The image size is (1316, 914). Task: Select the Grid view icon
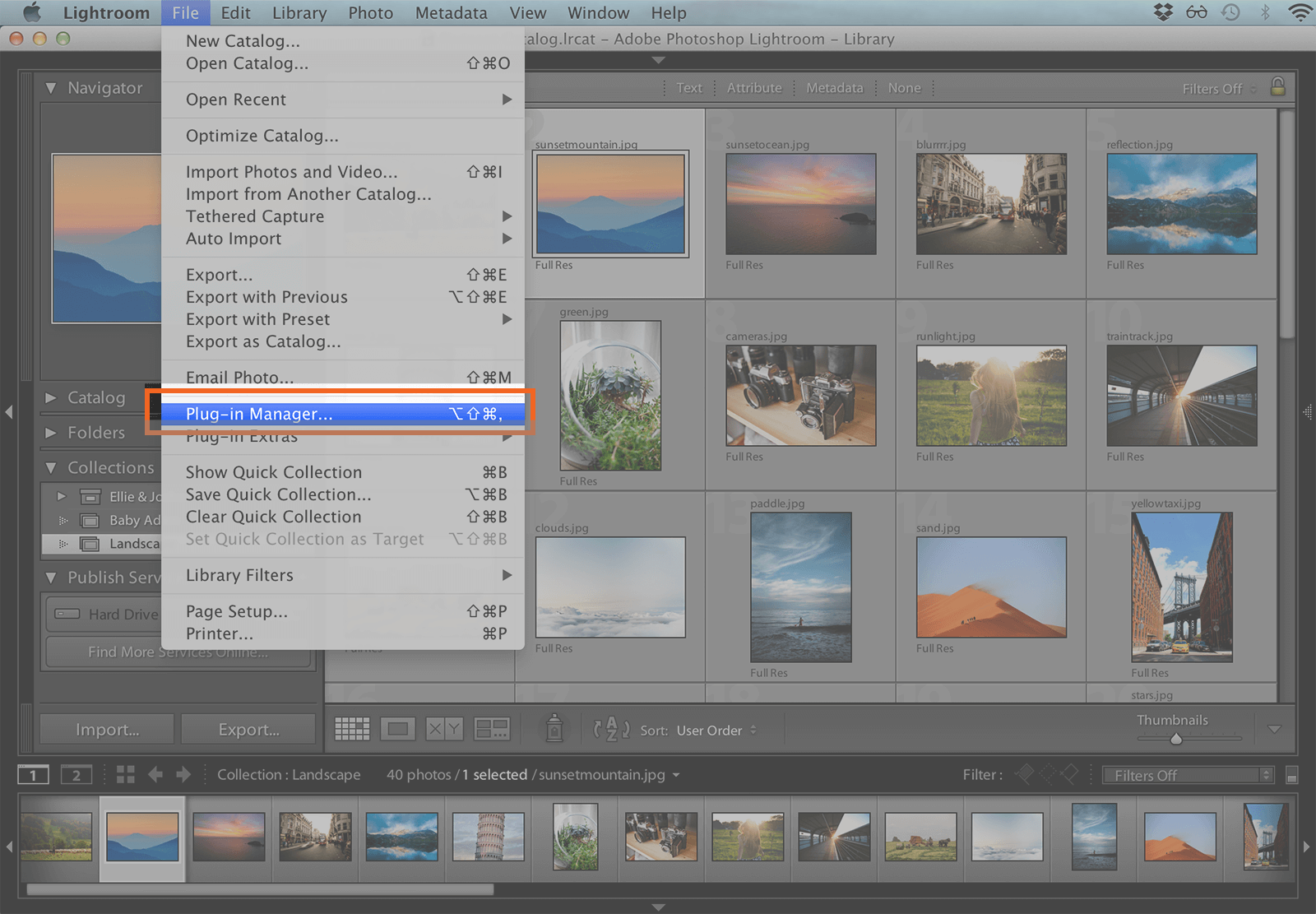click(352, 729)
